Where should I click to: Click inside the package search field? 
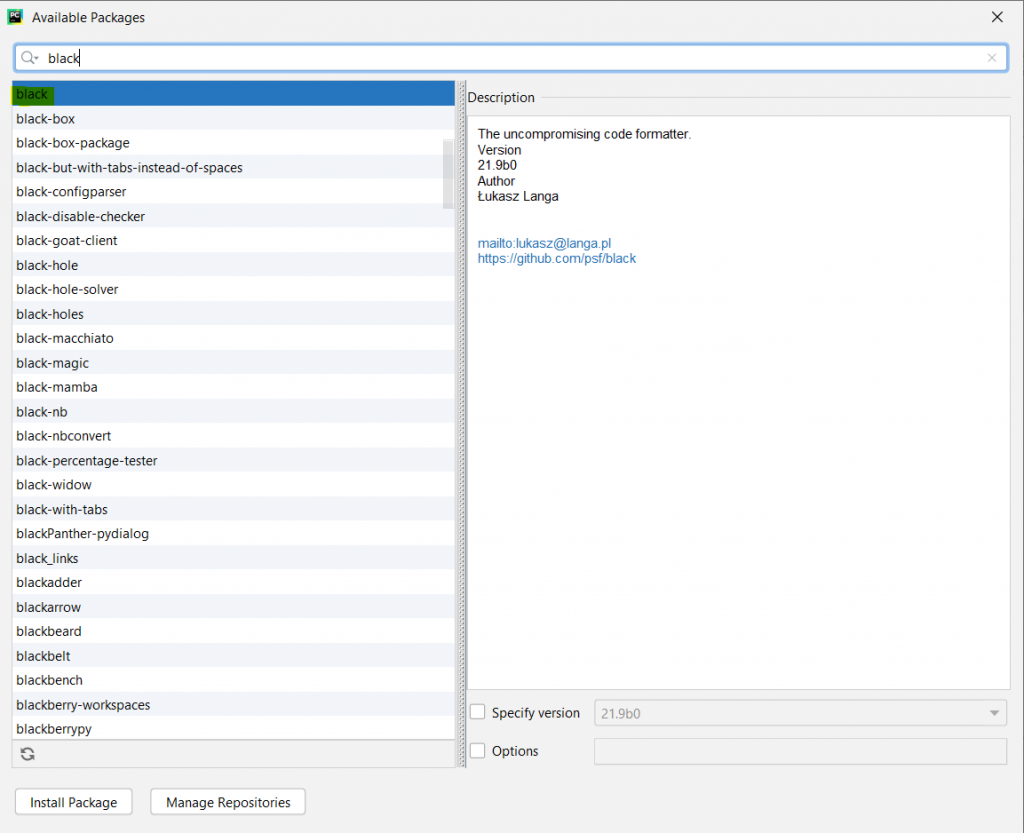pos(300,58)
